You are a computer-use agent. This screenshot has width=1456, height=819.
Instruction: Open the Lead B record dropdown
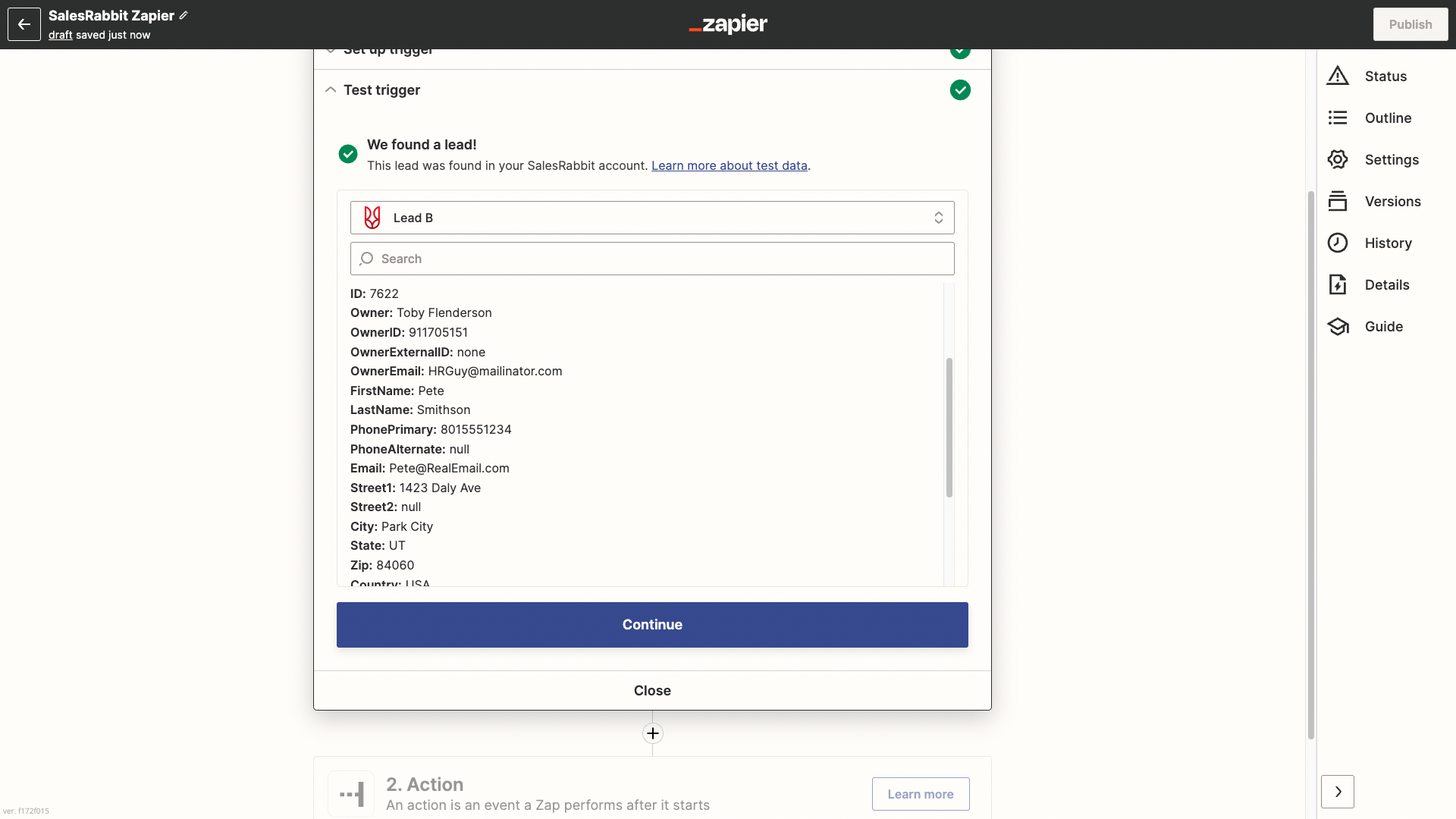[652, 218]
